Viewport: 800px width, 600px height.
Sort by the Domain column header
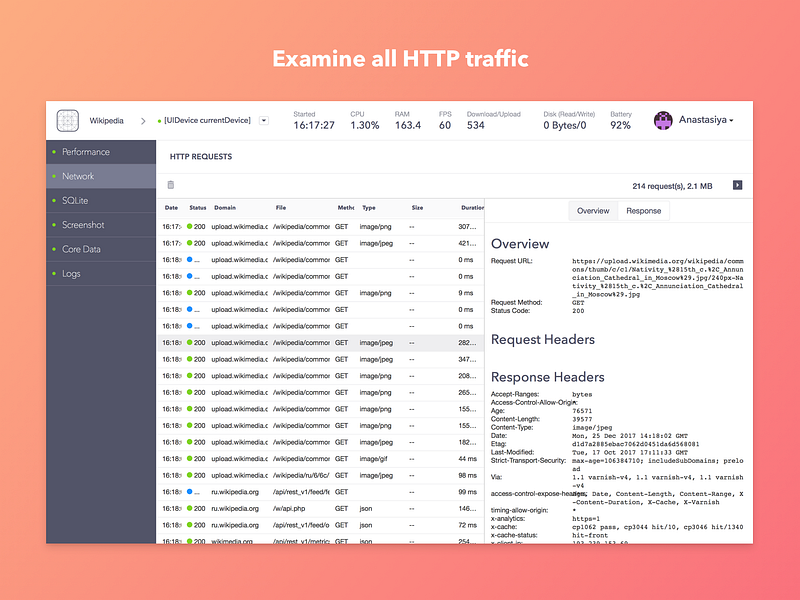(225, 208)
